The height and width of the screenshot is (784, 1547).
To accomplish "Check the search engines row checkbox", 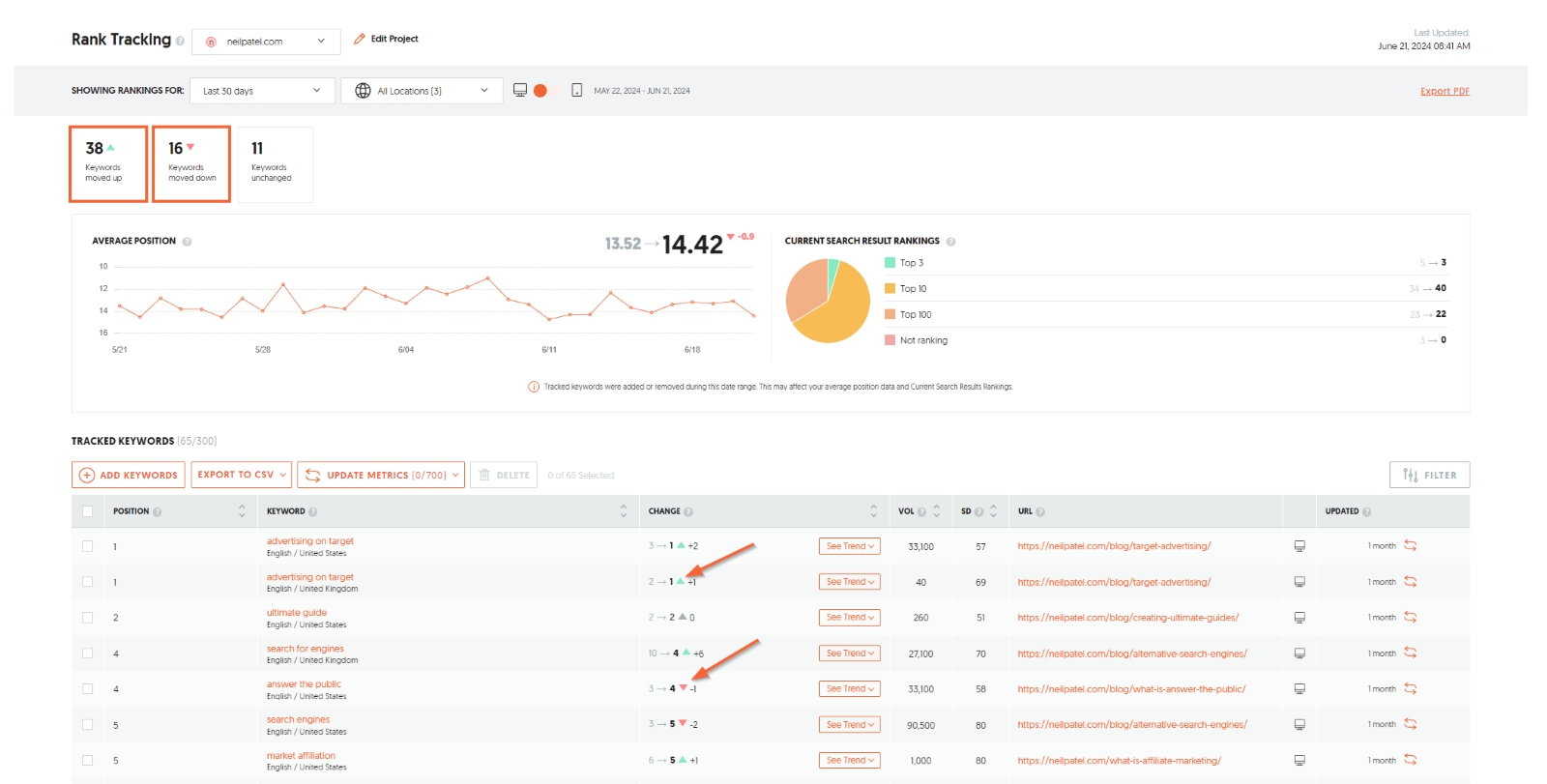I will coord(88,725).
